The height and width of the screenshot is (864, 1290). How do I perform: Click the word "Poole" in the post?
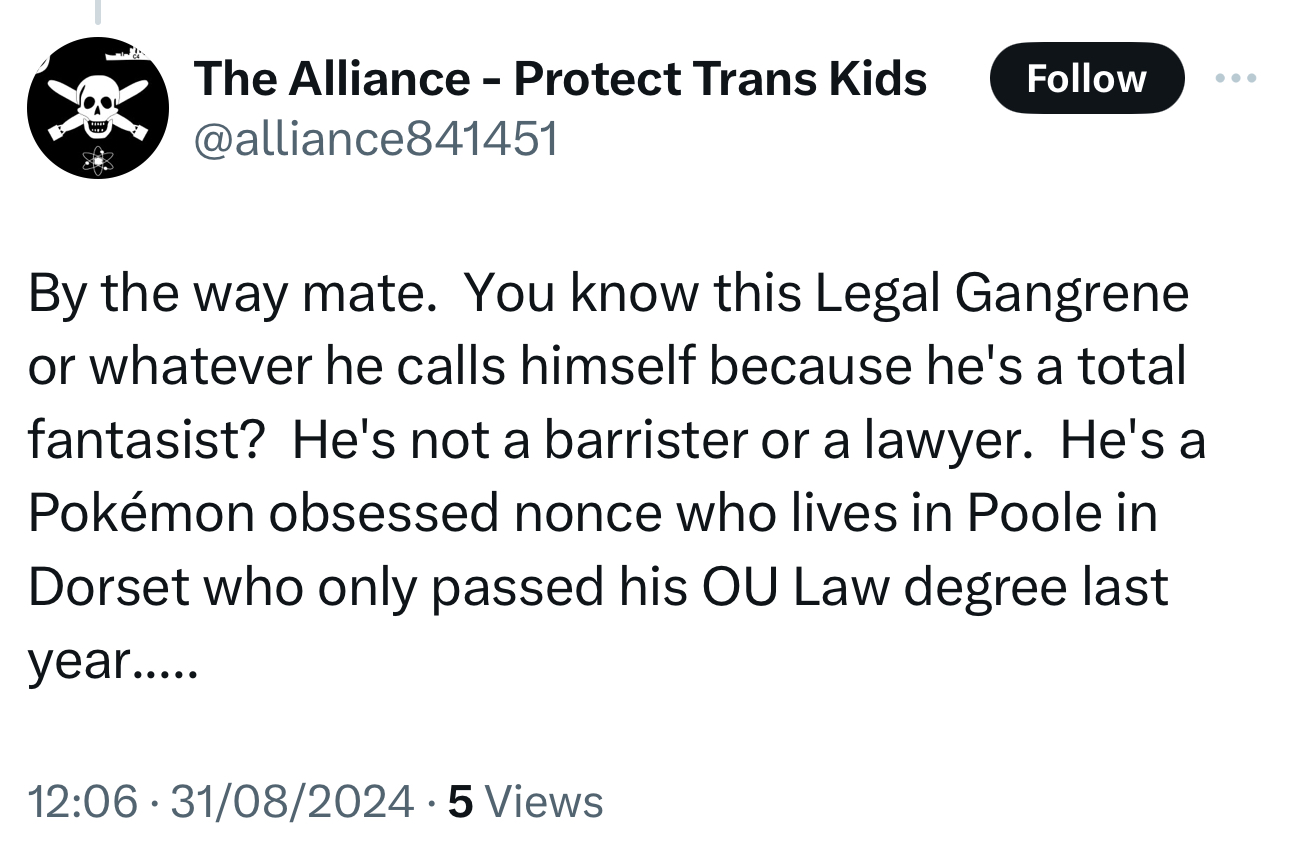point(1034,514)
